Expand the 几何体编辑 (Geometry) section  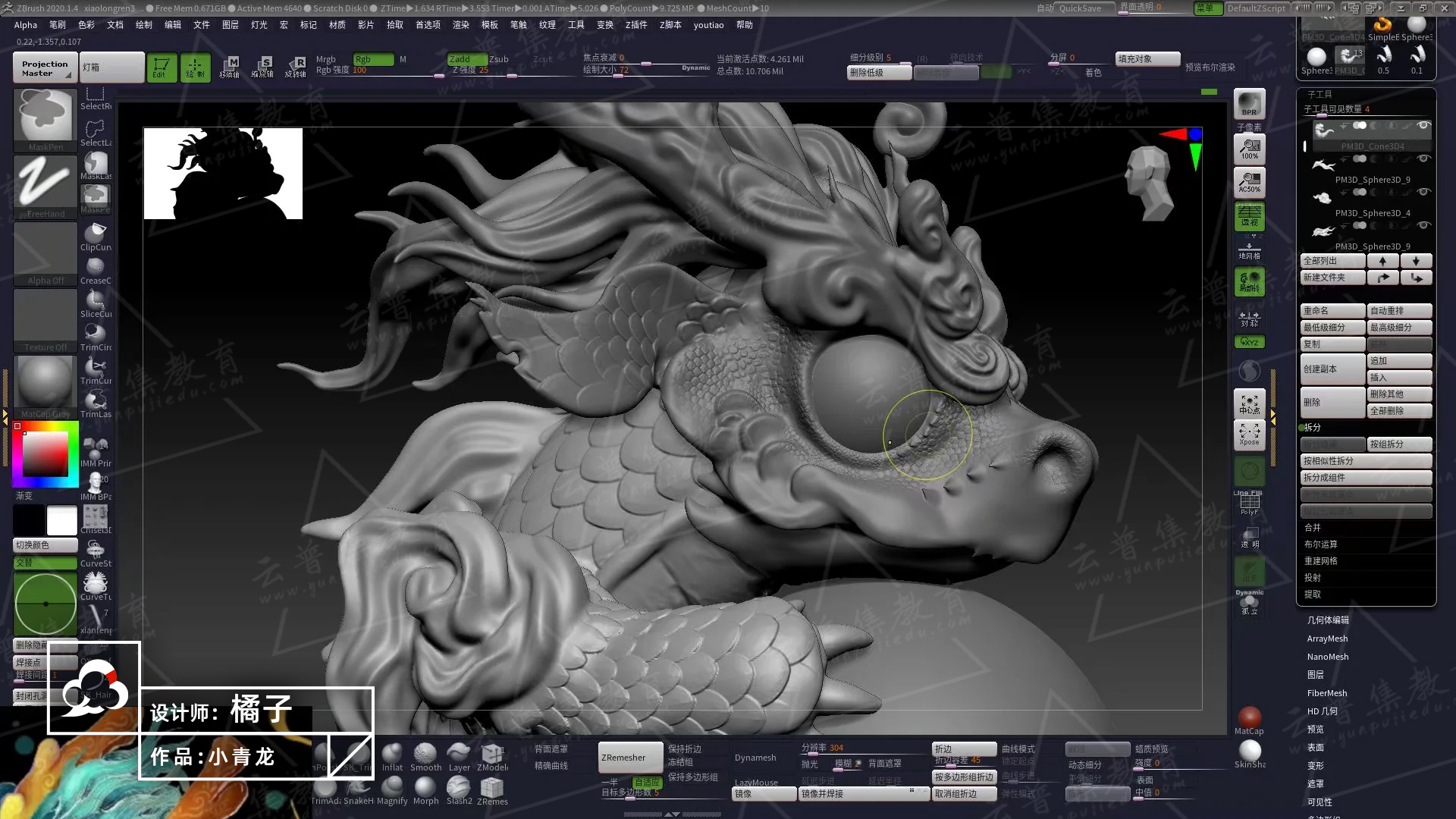[1327, 620]
